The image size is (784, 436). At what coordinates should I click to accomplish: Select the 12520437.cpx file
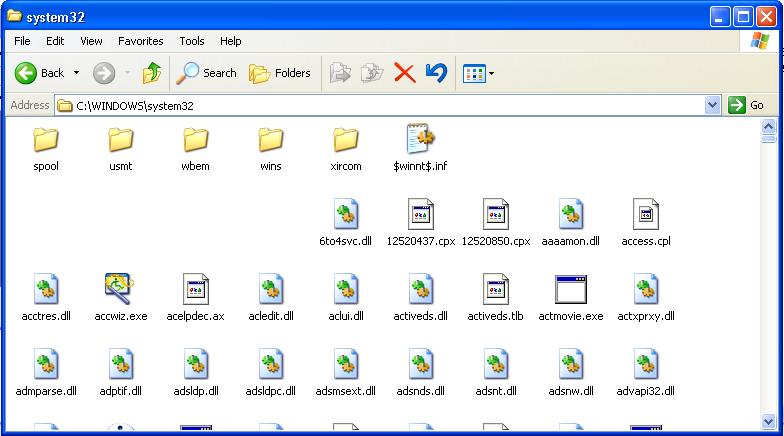coord(420,223)
